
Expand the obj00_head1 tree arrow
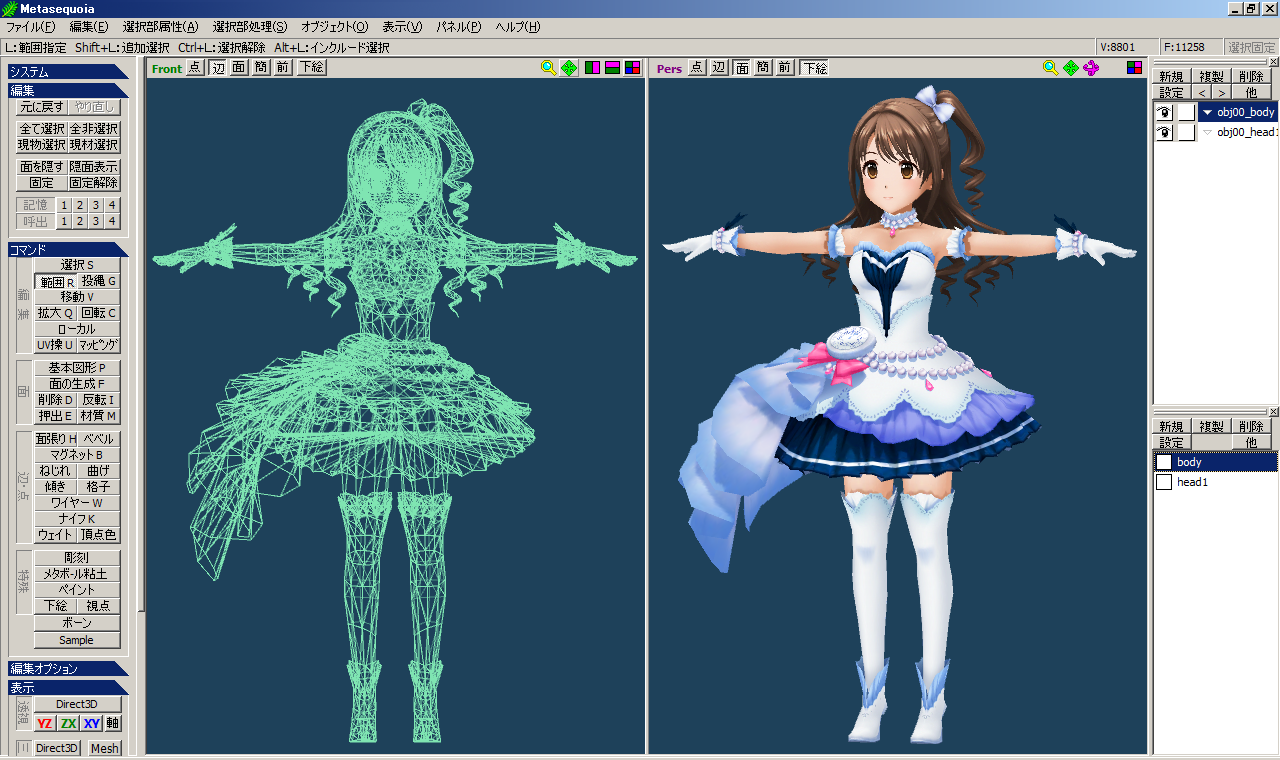pyautogui.click(x=1207, y=132)
